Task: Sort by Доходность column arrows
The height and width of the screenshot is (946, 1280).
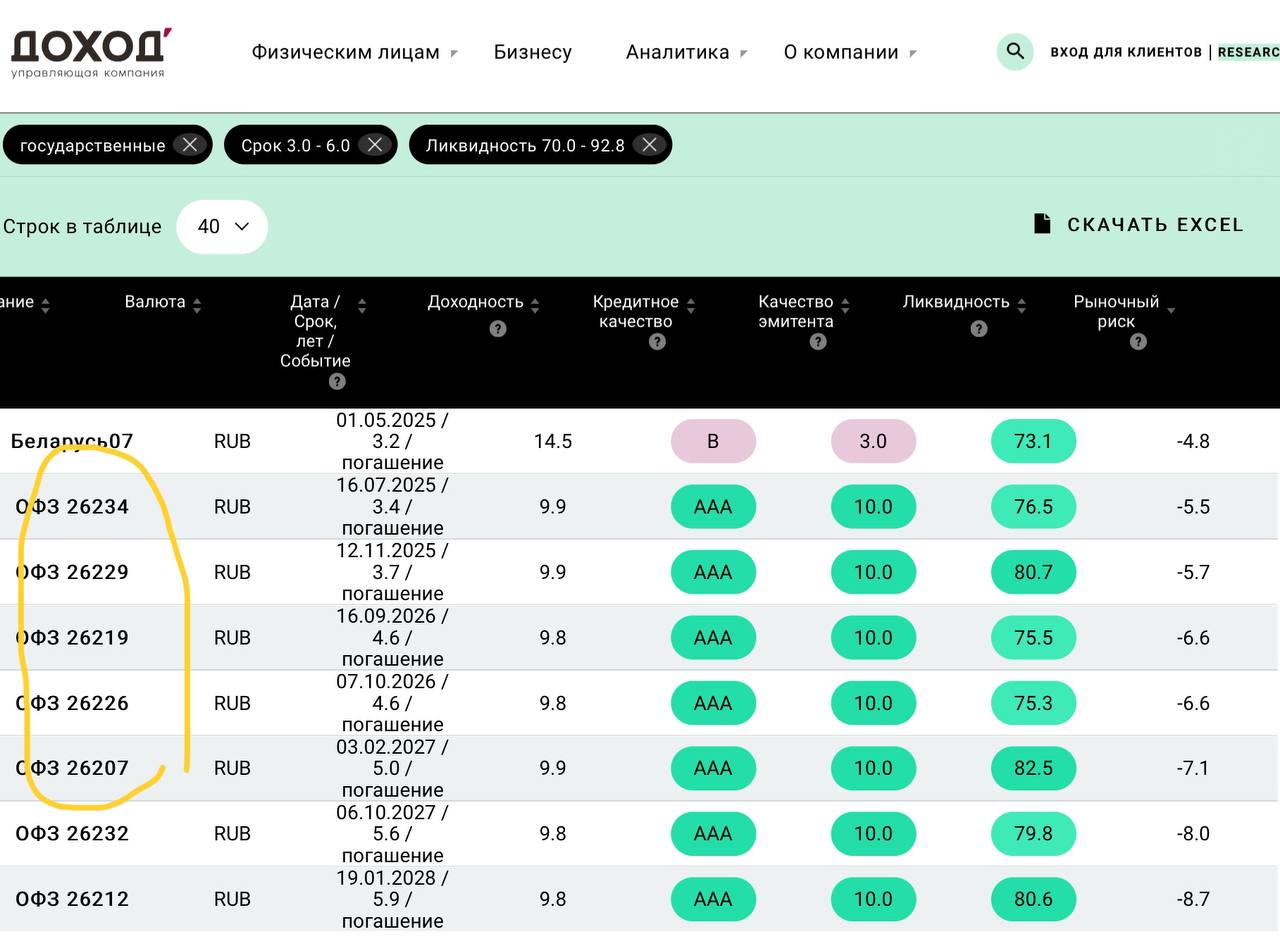Action: pos(535,305)
